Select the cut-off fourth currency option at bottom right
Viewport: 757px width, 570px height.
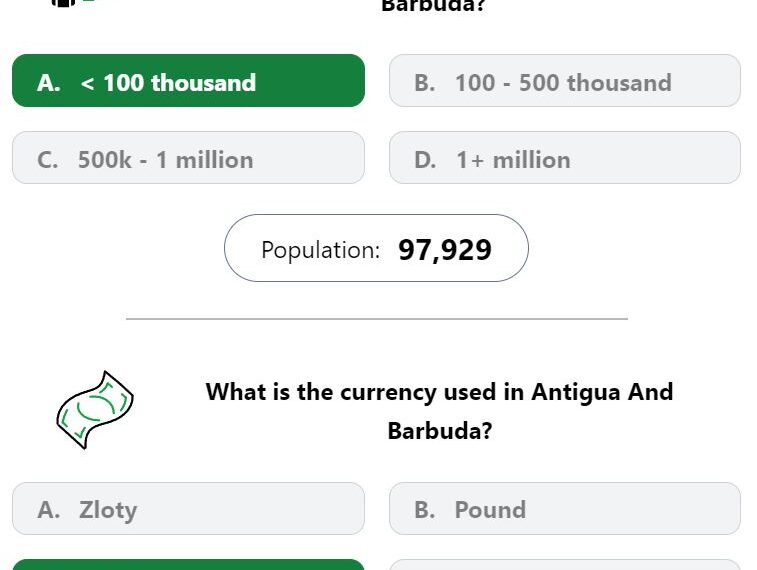click(x=564, y=565)
